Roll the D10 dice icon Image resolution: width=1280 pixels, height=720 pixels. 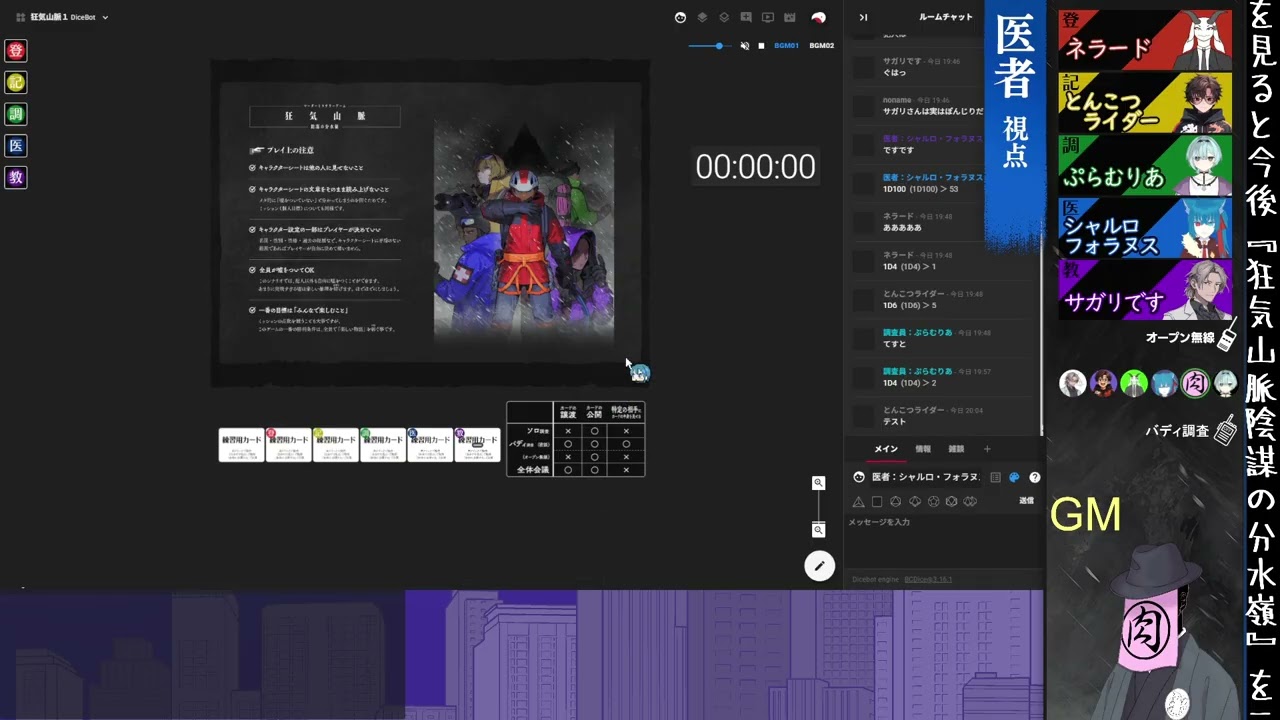coord(914,502)
